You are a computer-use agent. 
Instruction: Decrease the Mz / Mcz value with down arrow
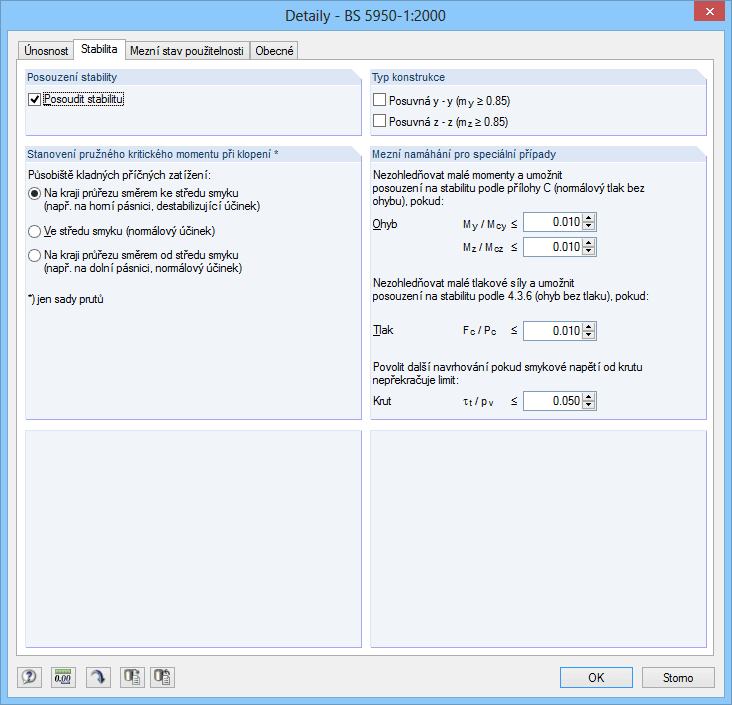[589, 251]
